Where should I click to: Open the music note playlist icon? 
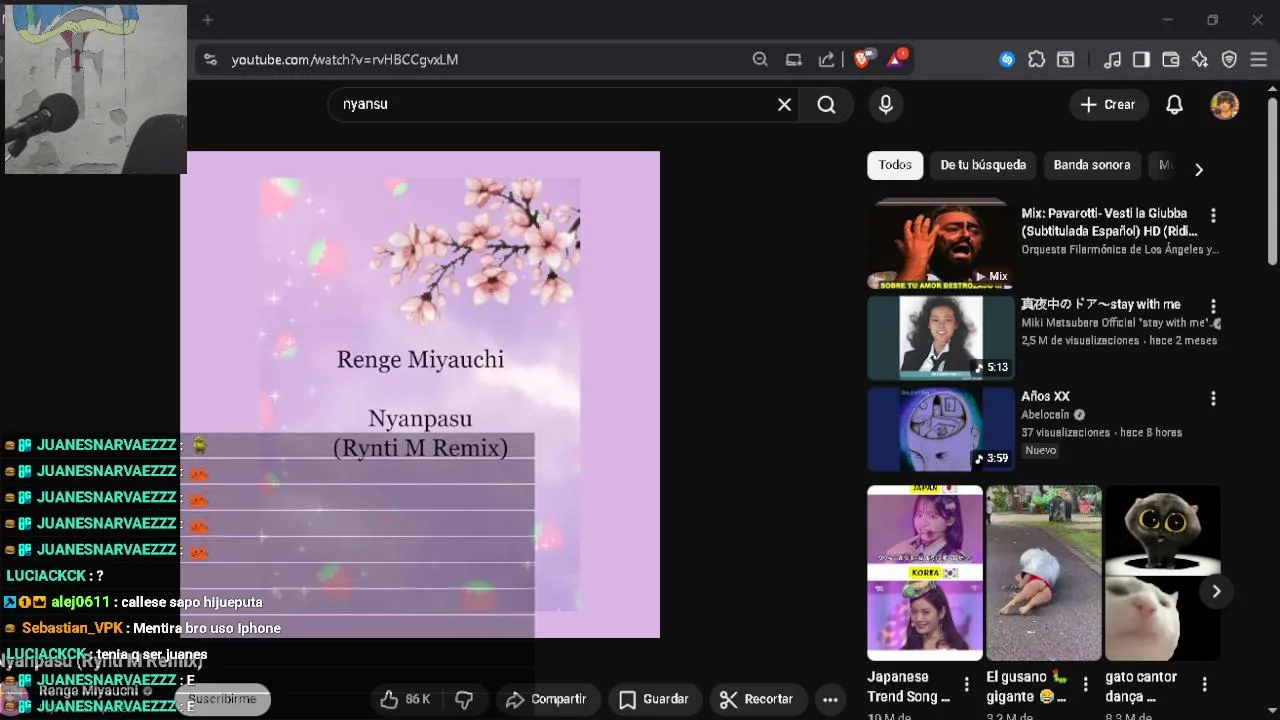click(1112, 60)
